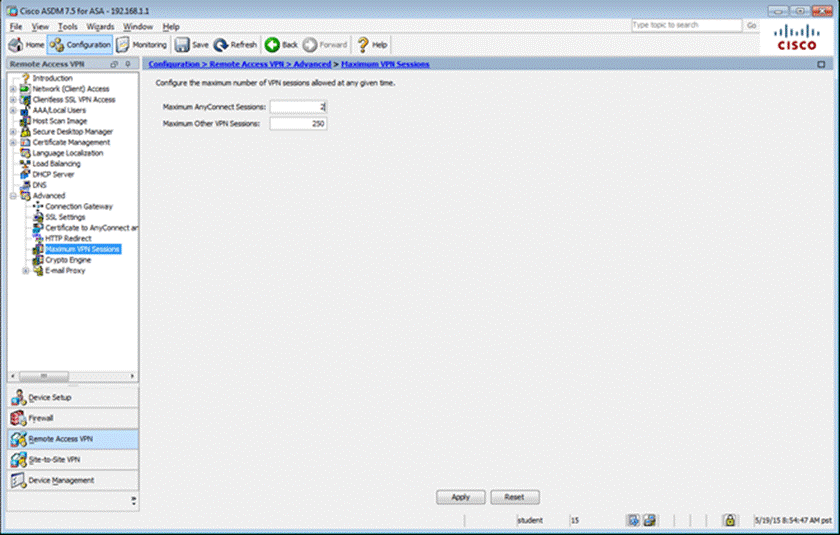The image size is (840, 535).
Task: Expand the E-mail Proxy tree node
Action: (x=25, y=270)
